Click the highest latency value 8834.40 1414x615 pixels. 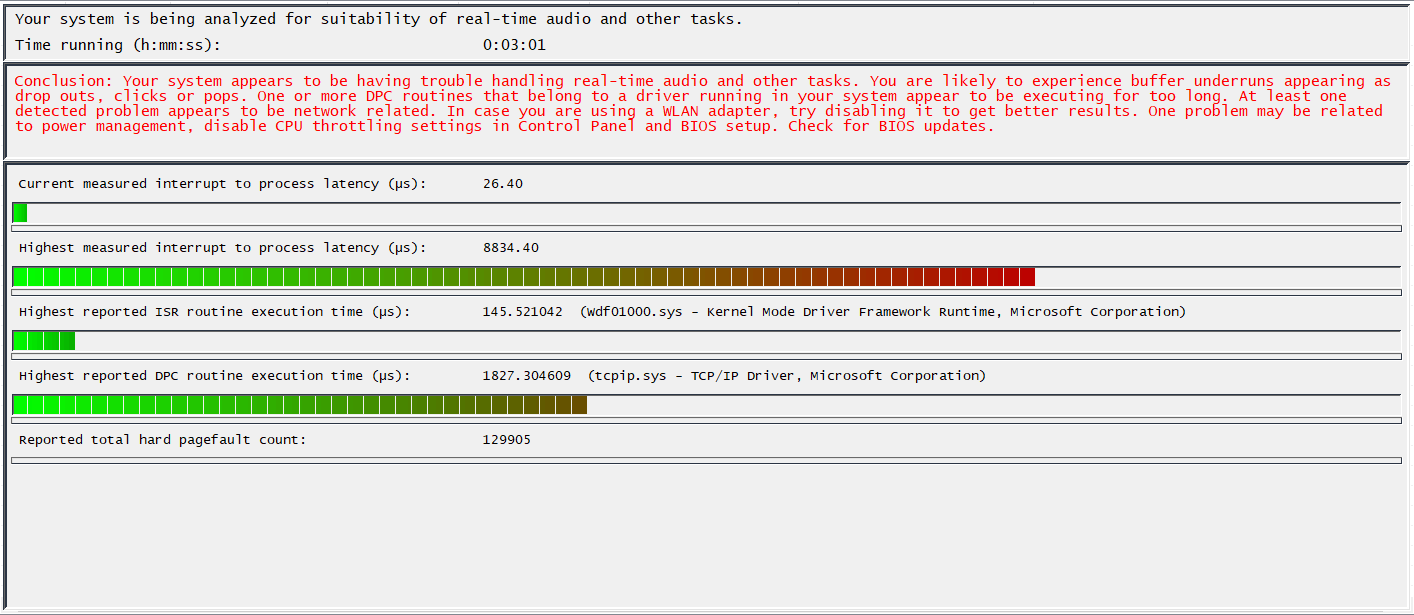click(x=510, y=248)
